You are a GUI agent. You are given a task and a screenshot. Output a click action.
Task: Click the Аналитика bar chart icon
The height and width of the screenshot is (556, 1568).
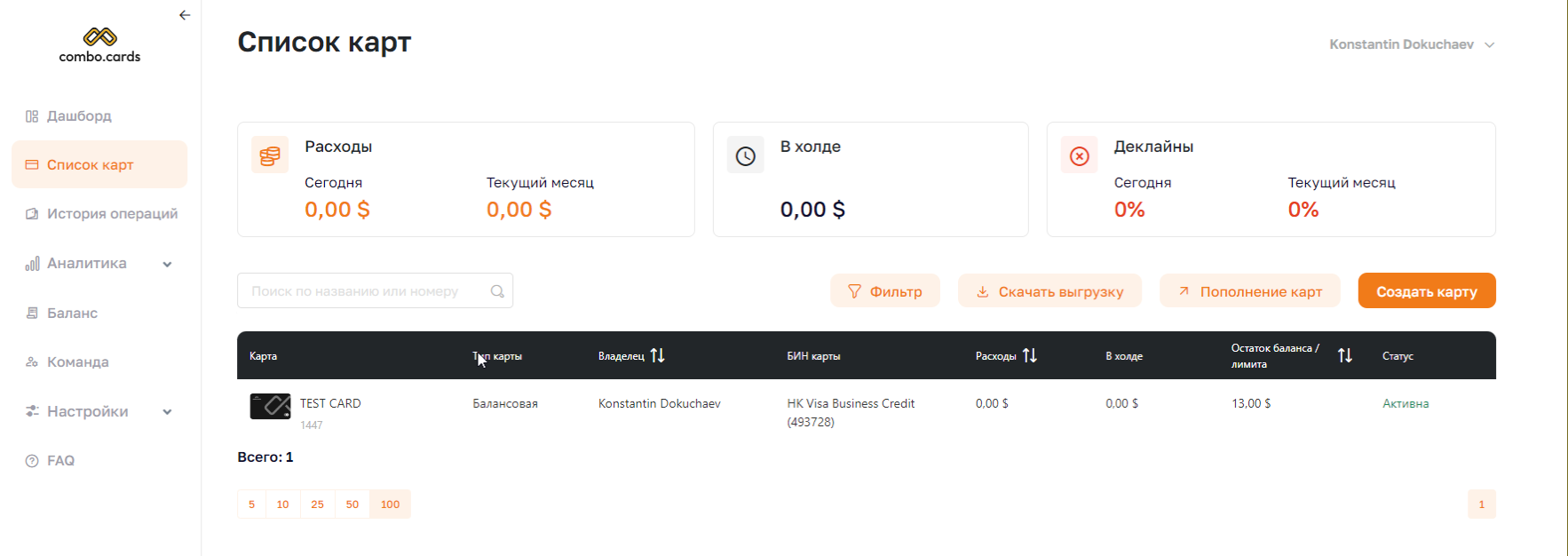point(32,264)
